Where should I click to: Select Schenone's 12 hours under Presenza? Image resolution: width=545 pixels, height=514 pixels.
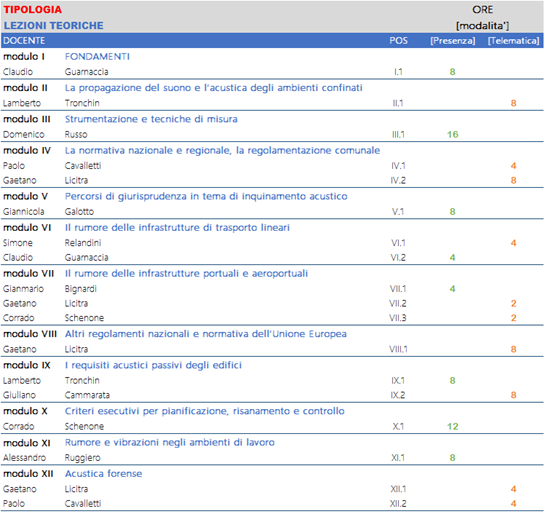click(x=453, y=426)
